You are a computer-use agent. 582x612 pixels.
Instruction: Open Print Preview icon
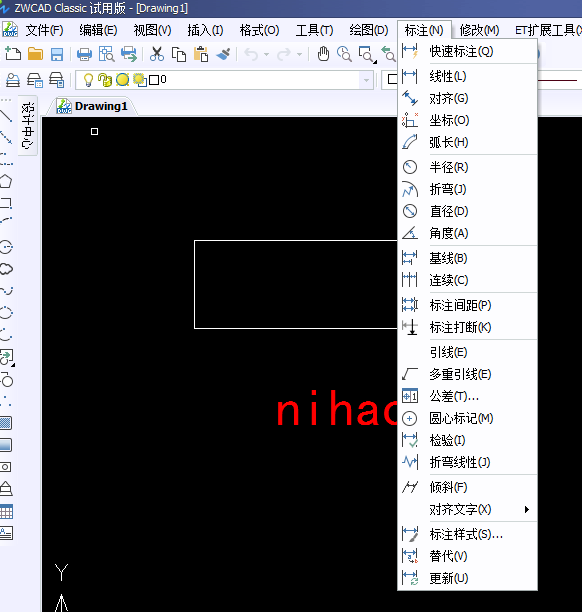click(x=106, y=54)
